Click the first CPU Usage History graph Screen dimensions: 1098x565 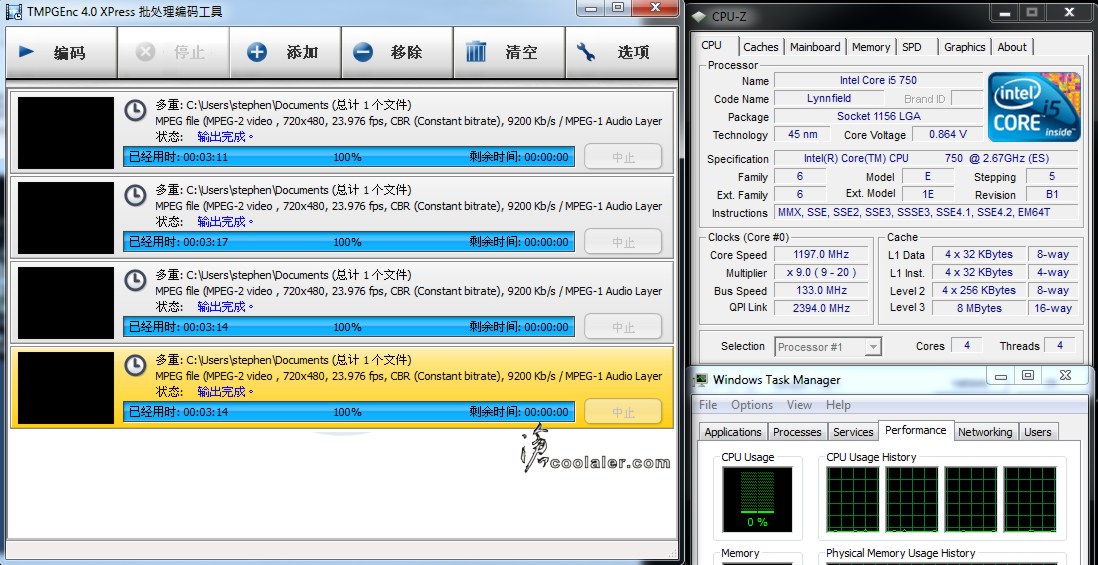[852, 499]
